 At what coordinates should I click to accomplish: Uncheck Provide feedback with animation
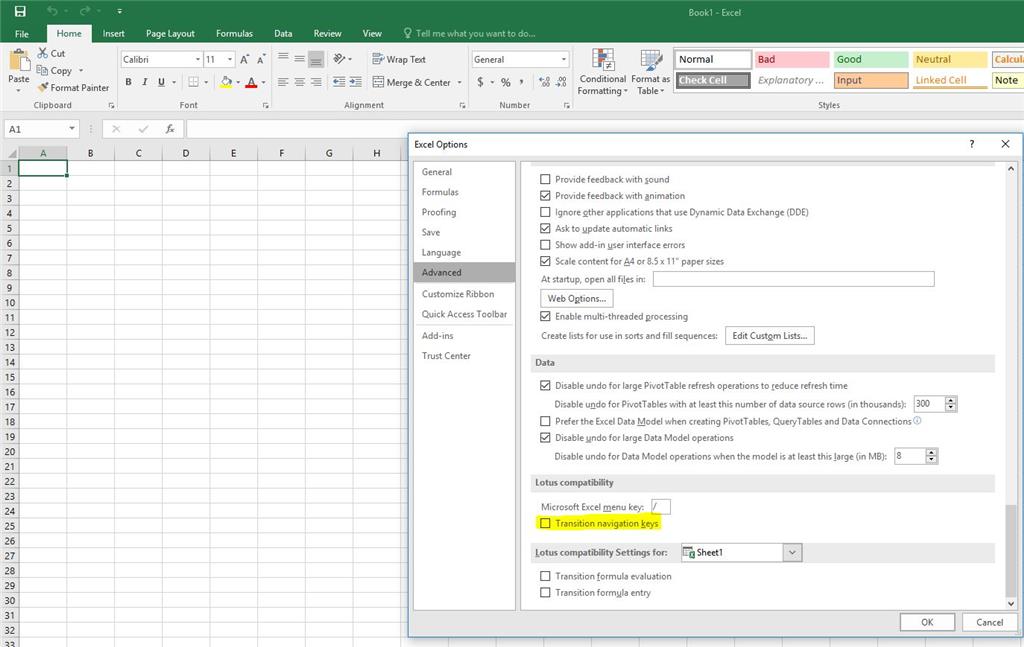pos(545,195)
